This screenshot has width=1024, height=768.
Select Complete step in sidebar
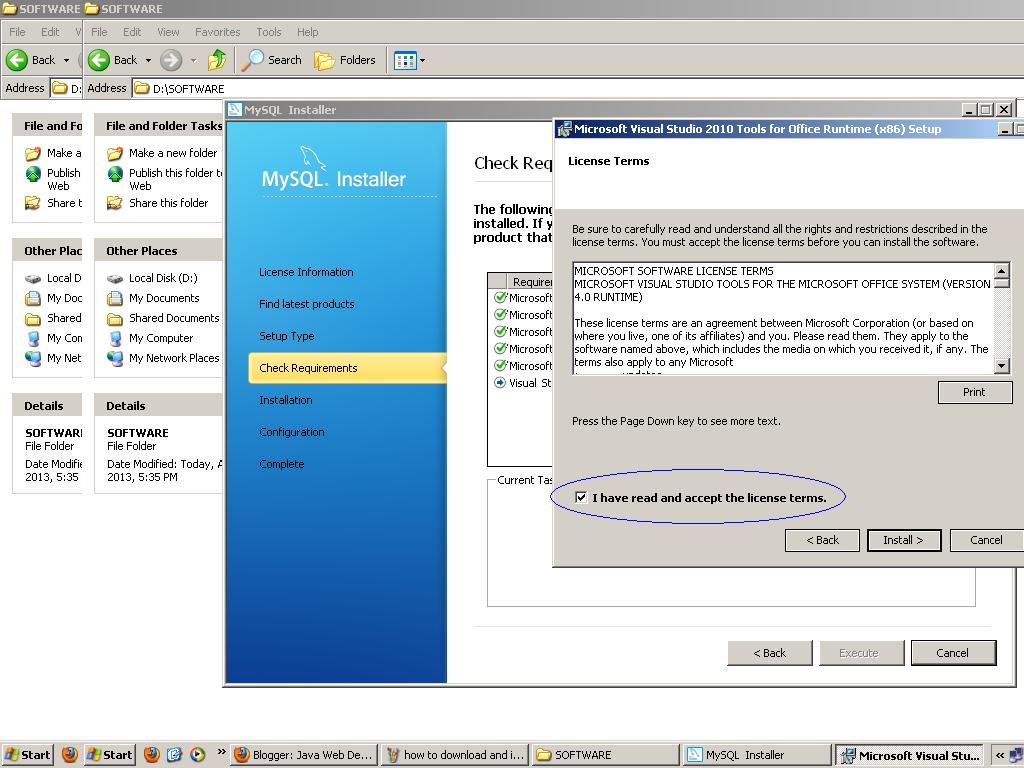point(281,464)
